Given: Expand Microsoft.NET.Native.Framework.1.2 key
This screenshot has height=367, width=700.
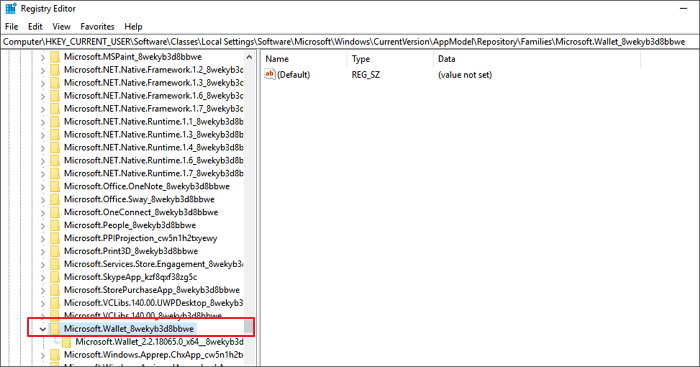Looking at the screenshot, I should pos(42,70).
